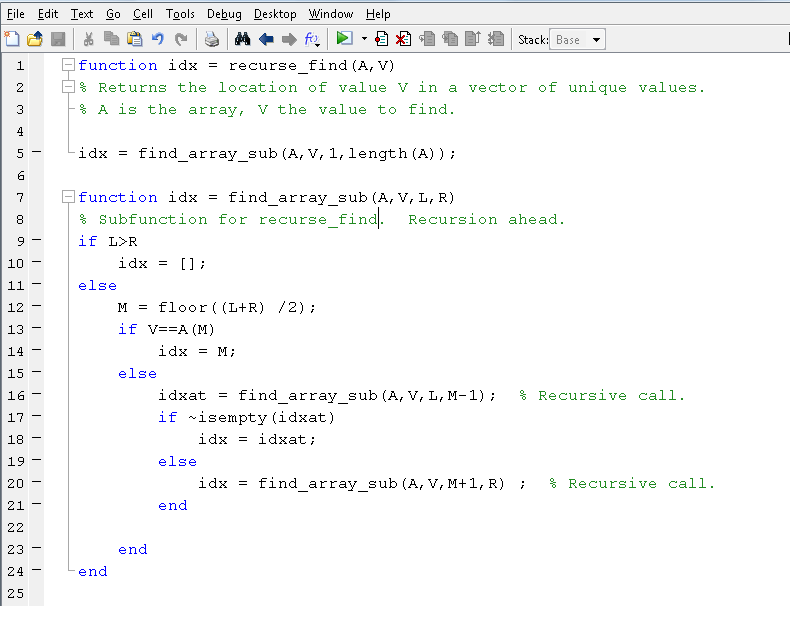Collapse the find_array_sub function fold on line 7

coord(68,196)
